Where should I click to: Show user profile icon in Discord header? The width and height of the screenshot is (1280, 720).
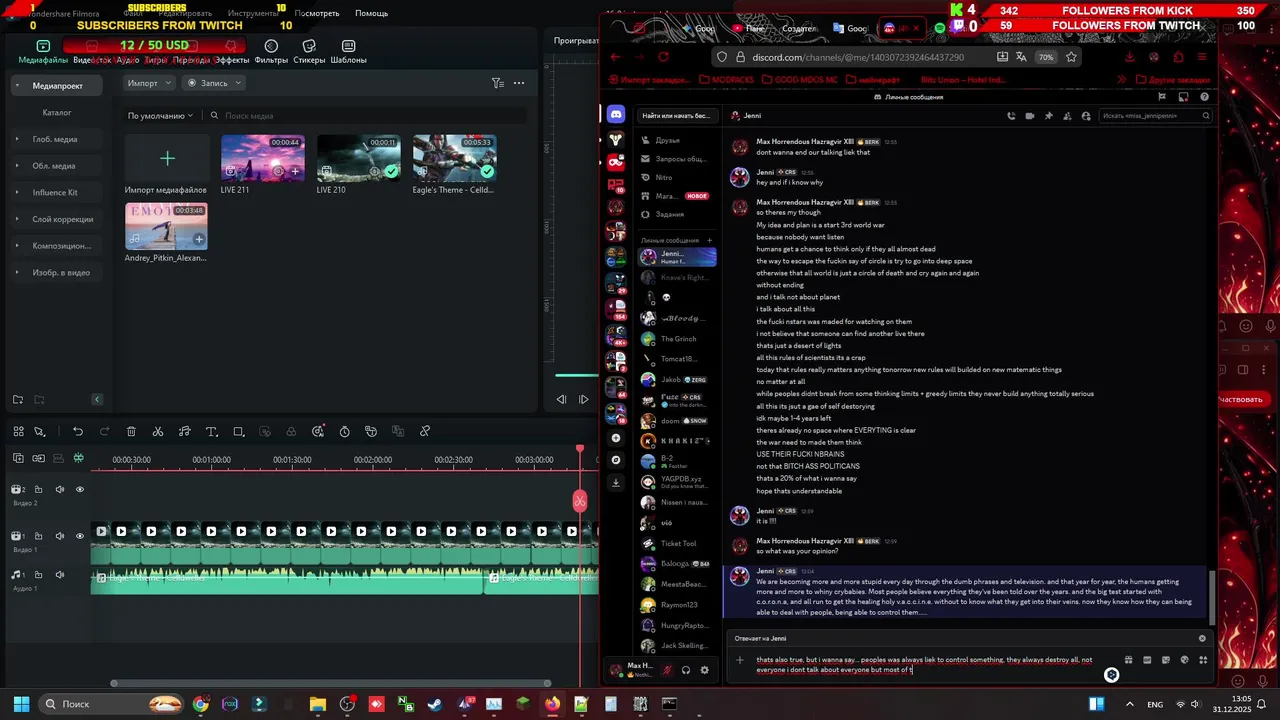[x=1086, y=116]
